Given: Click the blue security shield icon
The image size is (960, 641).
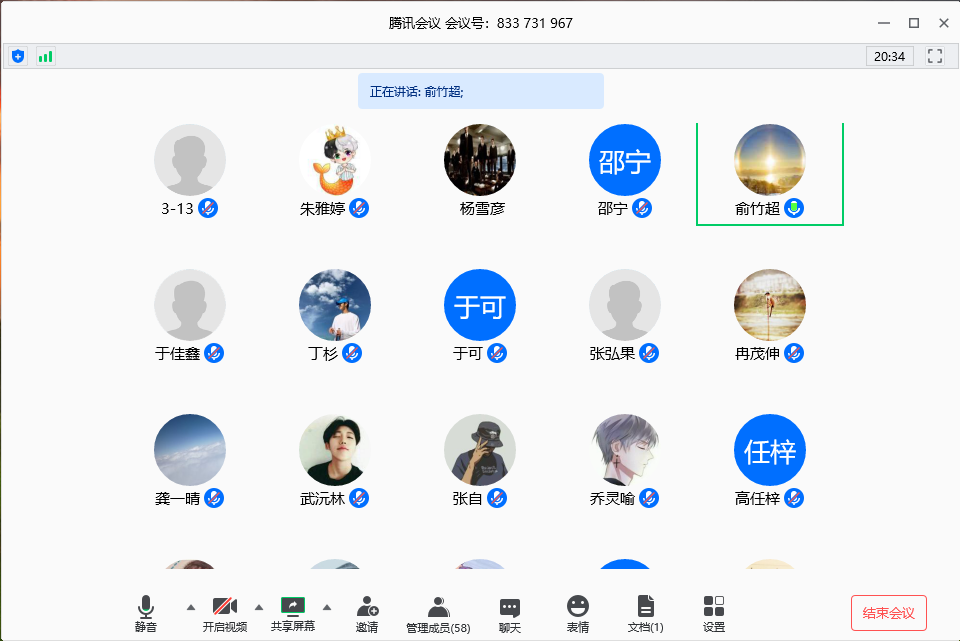Looking at the screenshot, I should (17, 56).
